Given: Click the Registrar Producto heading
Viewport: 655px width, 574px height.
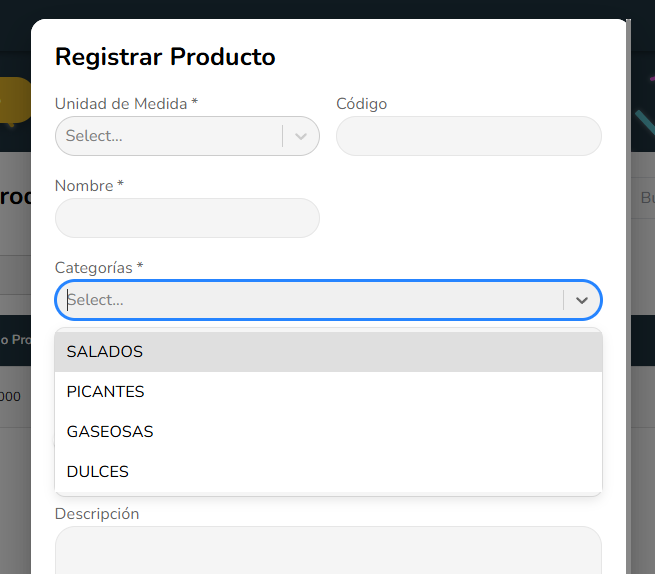Looking at the screenshot, I should click(165, 57).
